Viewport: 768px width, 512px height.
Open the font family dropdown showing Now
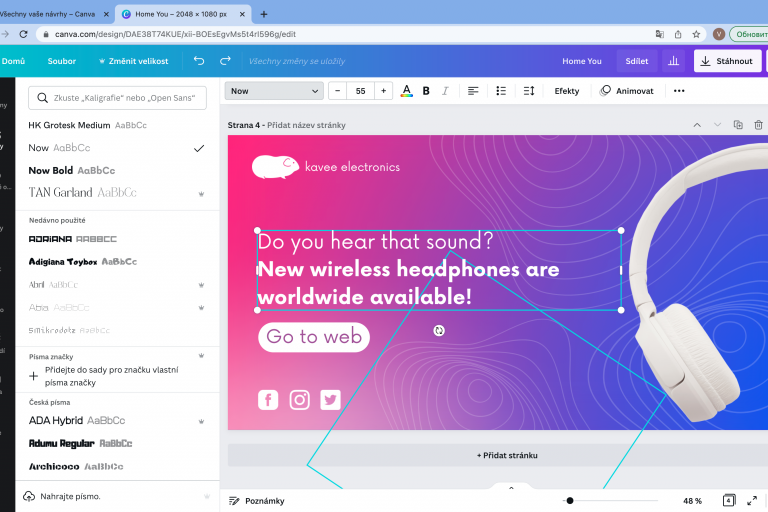[274, 91]
